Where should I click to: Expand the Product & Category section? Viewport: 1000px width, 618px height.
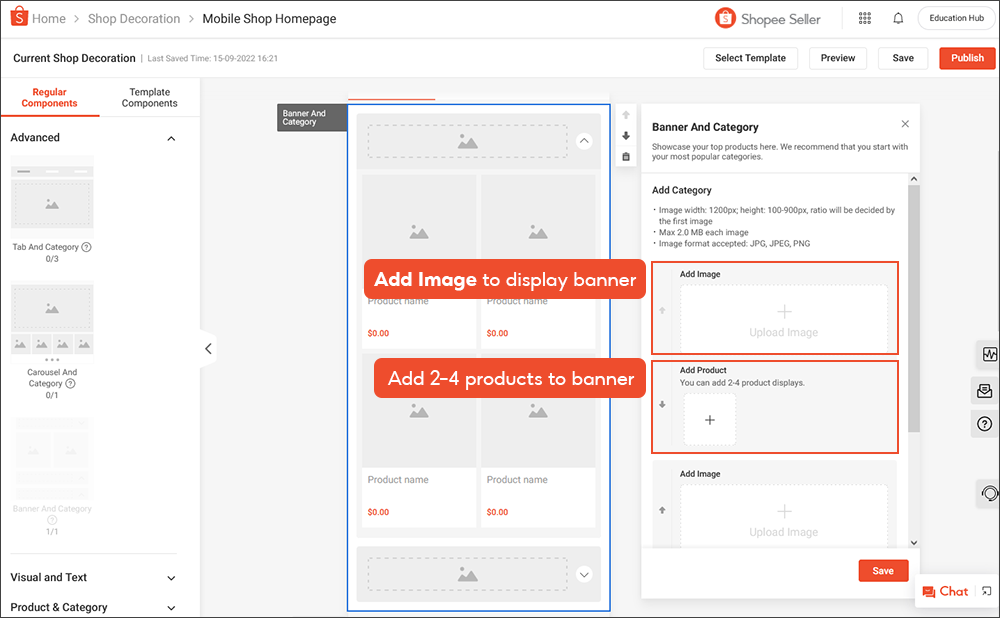pos(171,608)
